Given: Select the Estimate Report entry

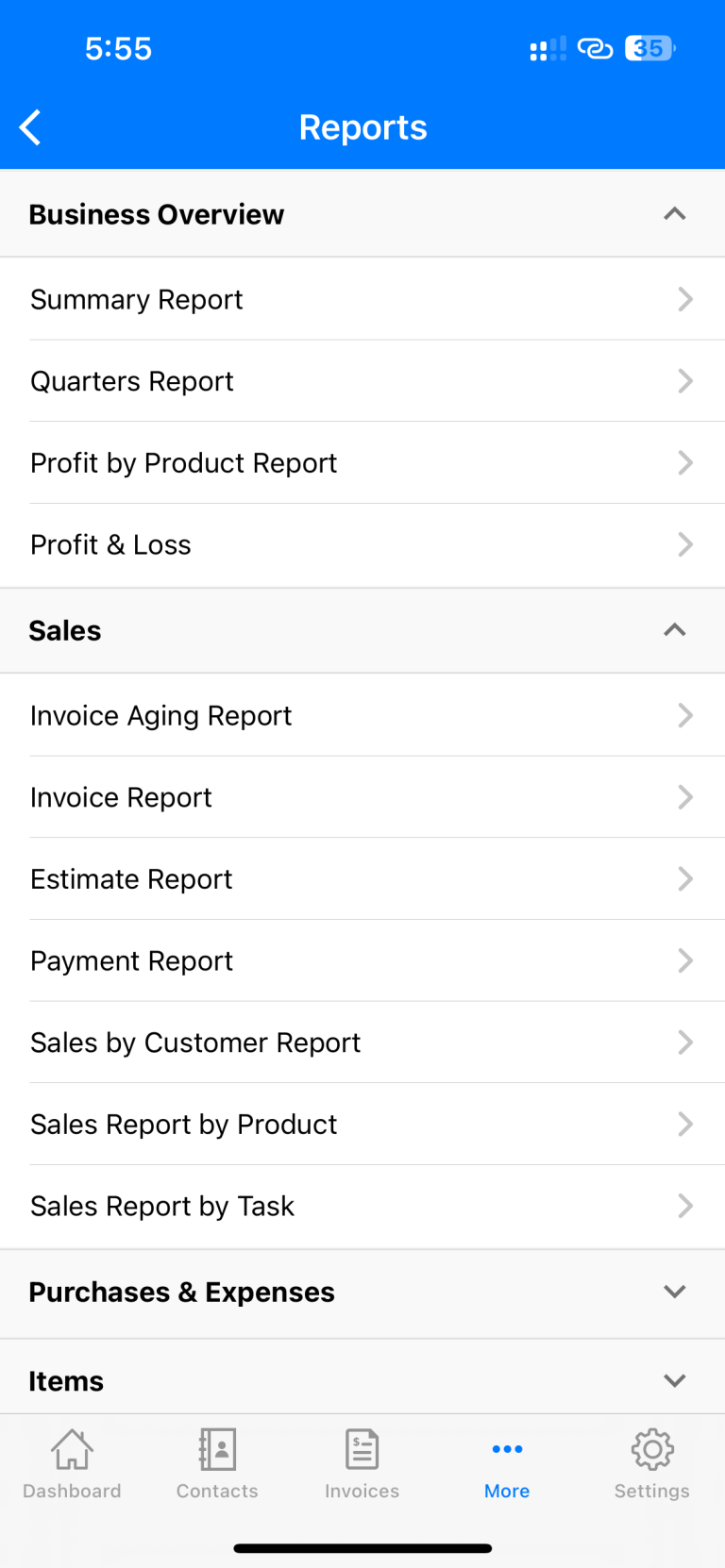Looking at the screenshot, I should click(132, 879).
